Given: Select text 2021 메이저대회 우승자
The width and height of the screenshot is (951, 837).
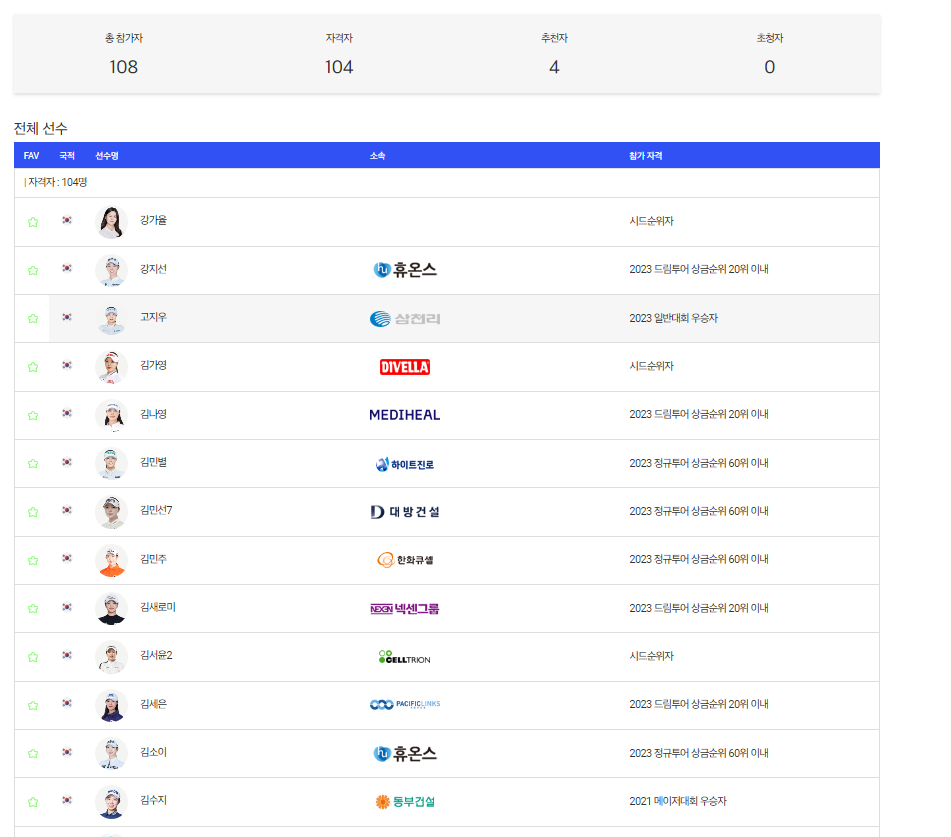Looking at the screenshot, I should pos(677,801).
